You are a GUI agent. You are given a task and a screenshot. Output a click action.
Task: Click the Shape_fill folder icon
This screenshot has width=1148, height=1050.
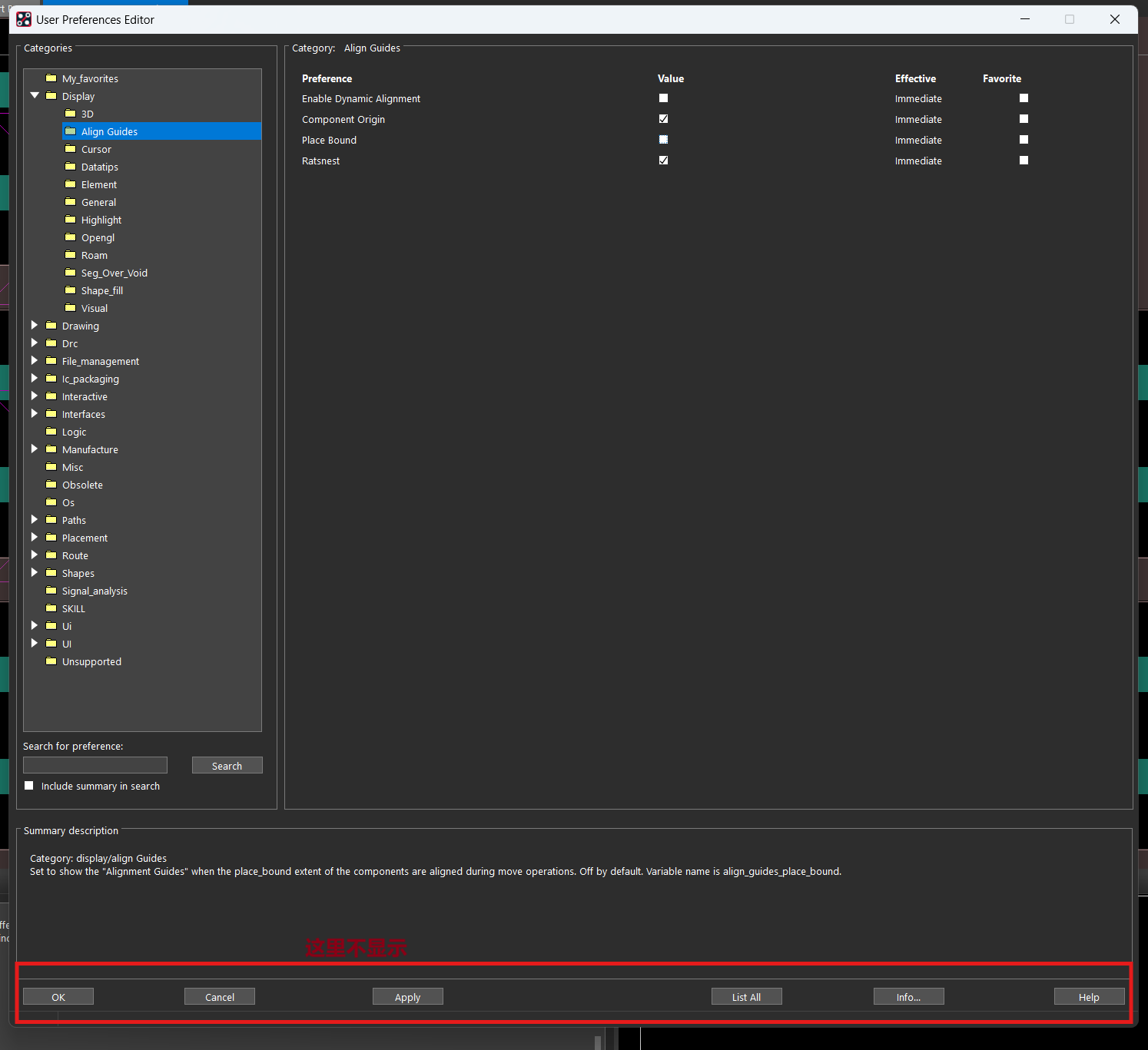click(x=71, y=290)
